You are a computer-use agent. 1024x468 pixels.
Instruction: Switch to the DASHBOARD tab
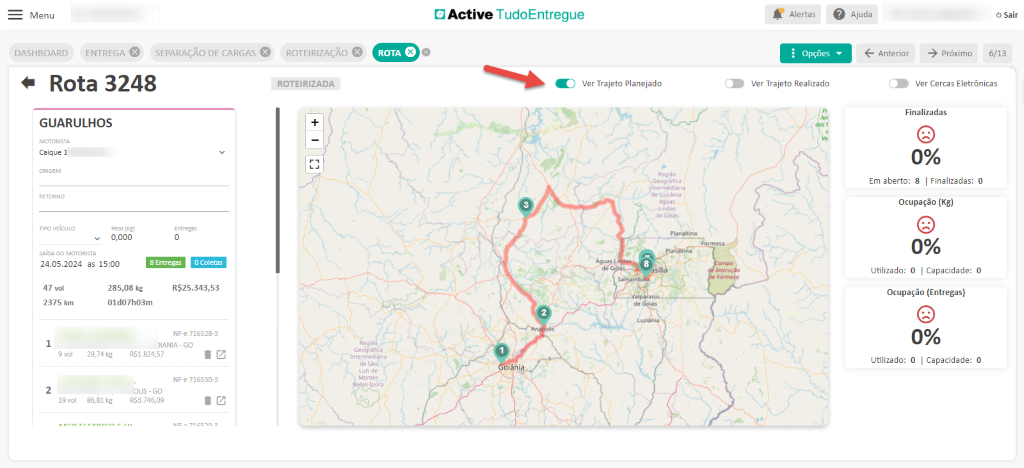tap(42, 53)
